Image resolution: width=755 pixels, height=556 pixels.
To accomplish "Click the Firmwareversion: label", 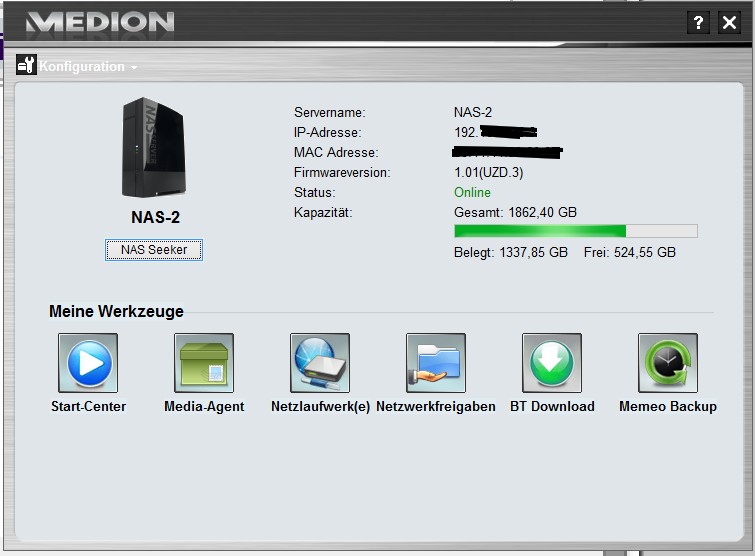I will click(342, 172).
